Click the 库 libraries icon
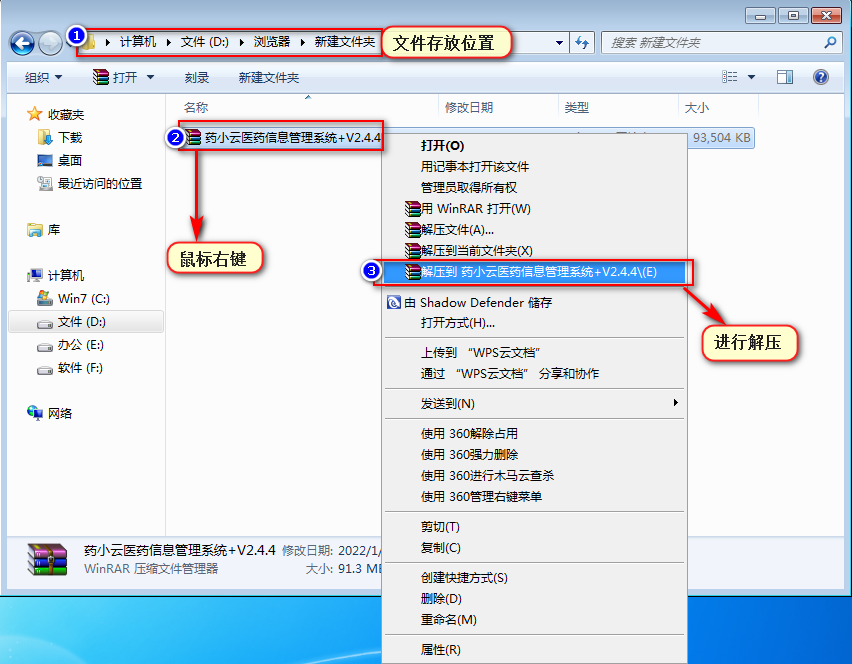The image size is (852, 664). click(x=35, y=230)
